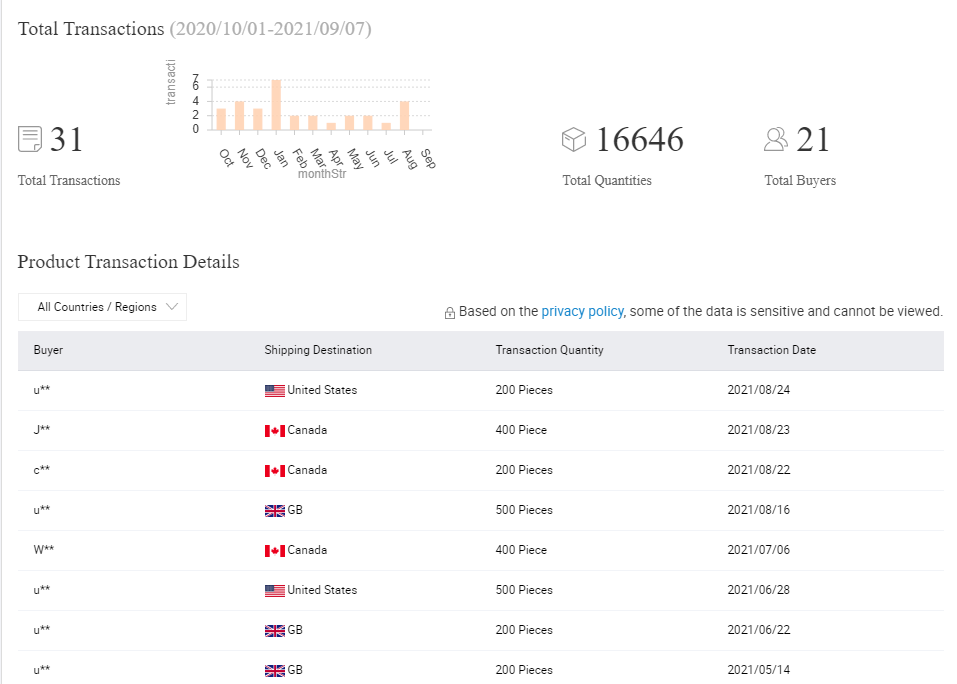This screenshot has height=684, width=957.
Task: Click the November bar in the chart
Action: 239,116
